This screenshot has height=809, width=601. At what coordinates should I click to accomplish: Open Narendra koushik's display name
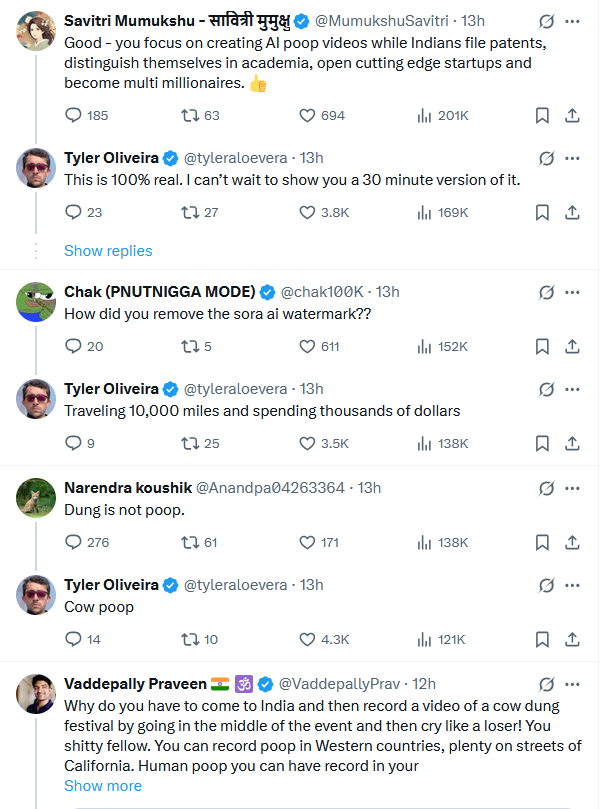coord(125,488)
